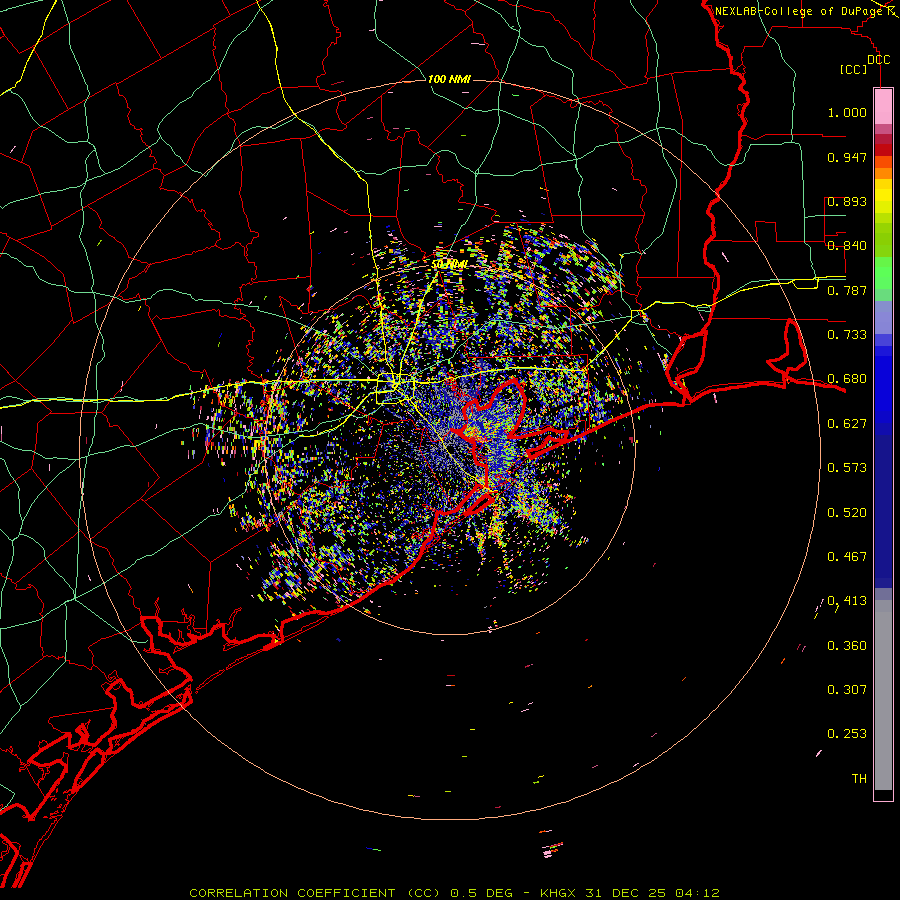Screen dimensions: 900x900
Task: Click the 100 NMI range ring label
Action: (x=449, y=79)
